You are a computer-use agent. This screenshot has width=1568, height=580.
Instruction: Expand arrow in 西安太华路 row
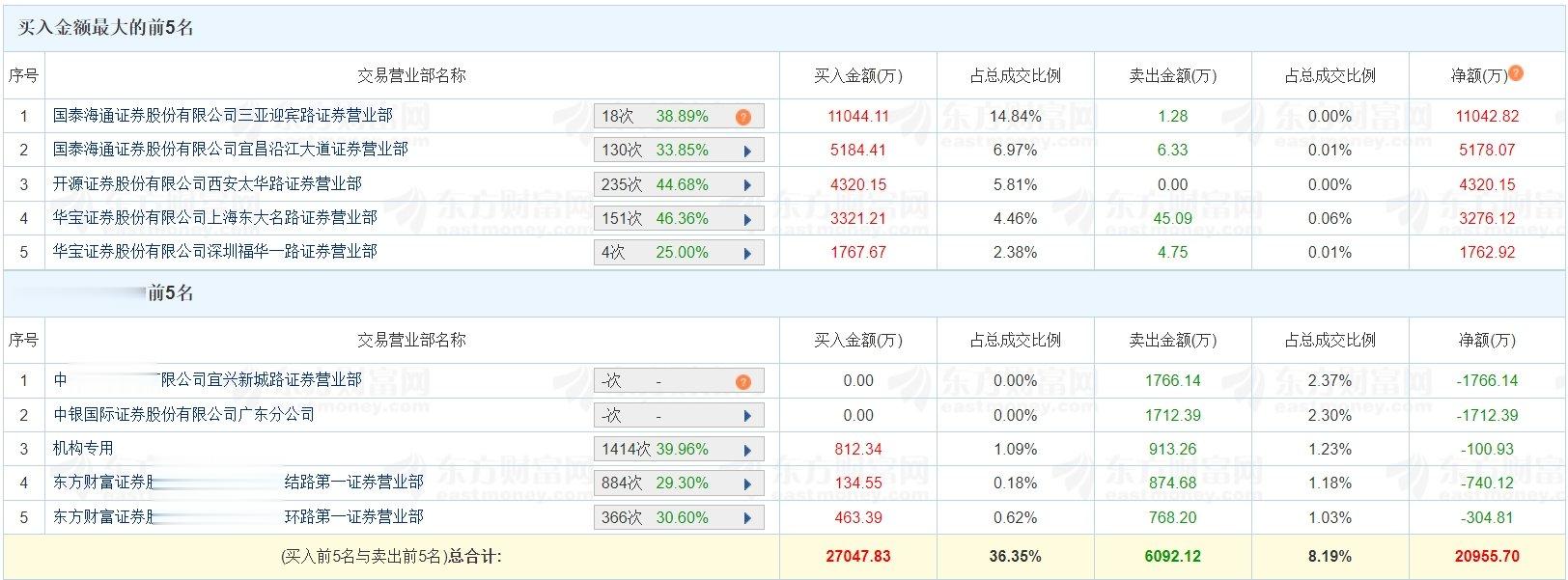tap(747, 185)
